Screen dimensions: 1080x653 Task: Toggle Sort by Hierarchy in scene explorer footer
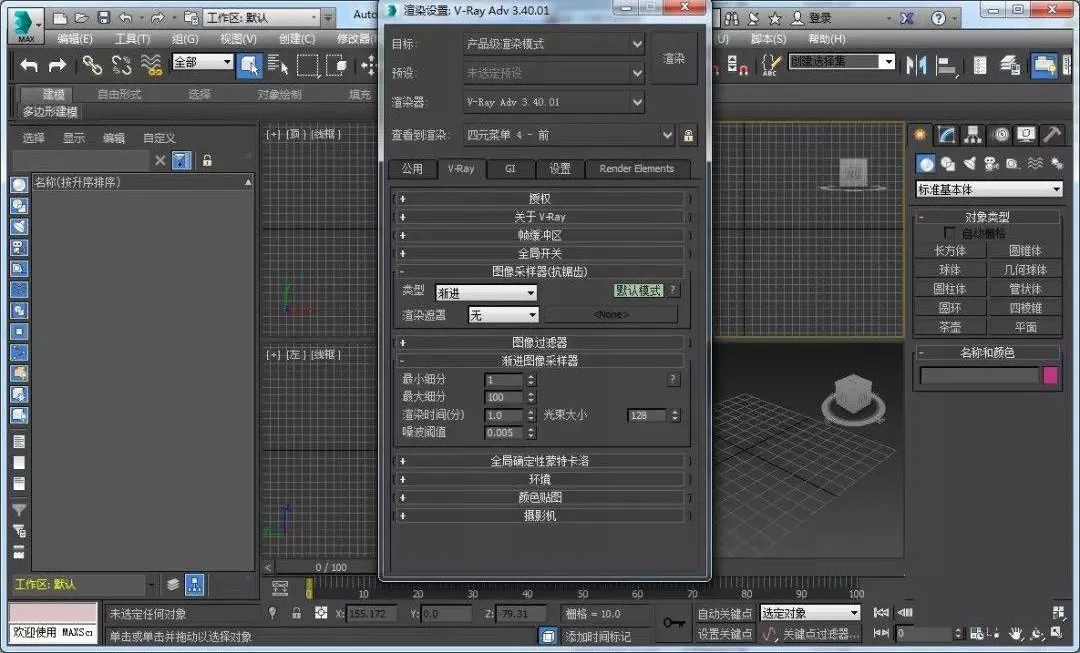194,585
